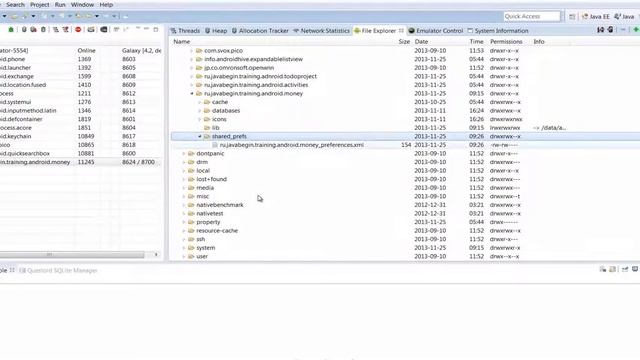This screenshot has width=640, height=360.
Task: Click the Name column header
Action: point(182,42)
